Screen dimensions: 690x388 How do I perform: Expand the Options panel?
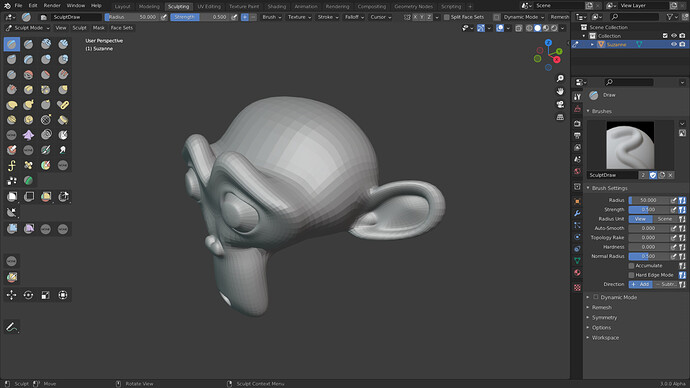(601, 328)
